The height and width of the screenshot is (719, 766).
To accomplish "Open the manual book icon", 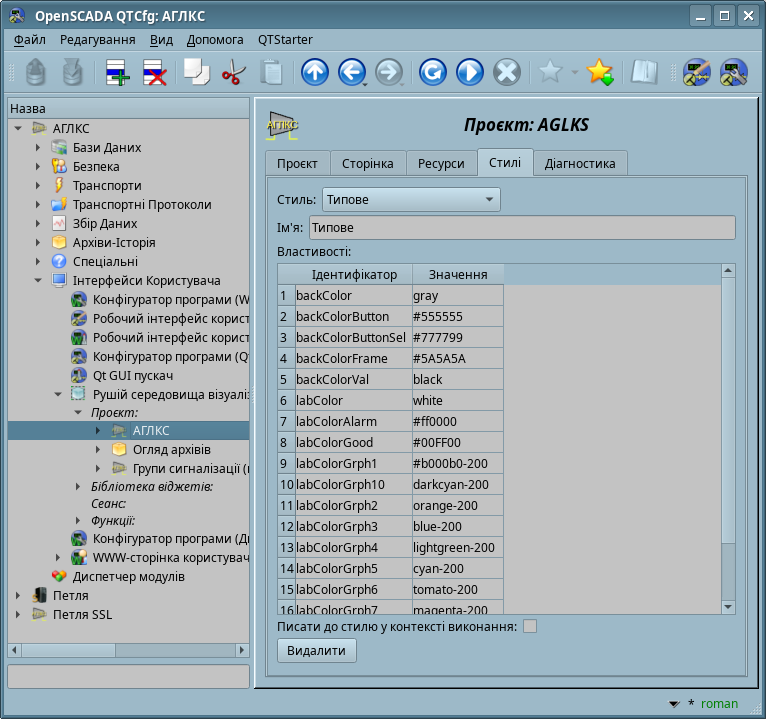I will (x=643, y=73).
